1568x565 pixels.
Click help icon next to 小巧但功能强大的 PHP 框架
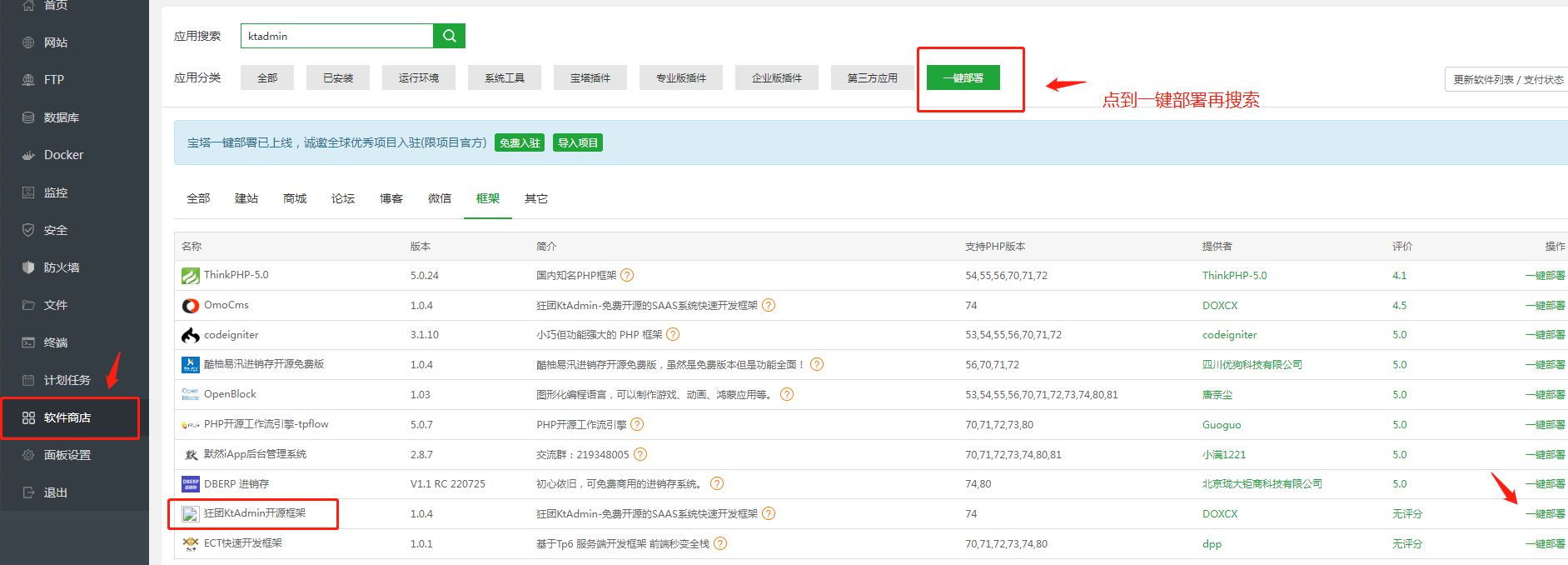(x=673, y=334)
